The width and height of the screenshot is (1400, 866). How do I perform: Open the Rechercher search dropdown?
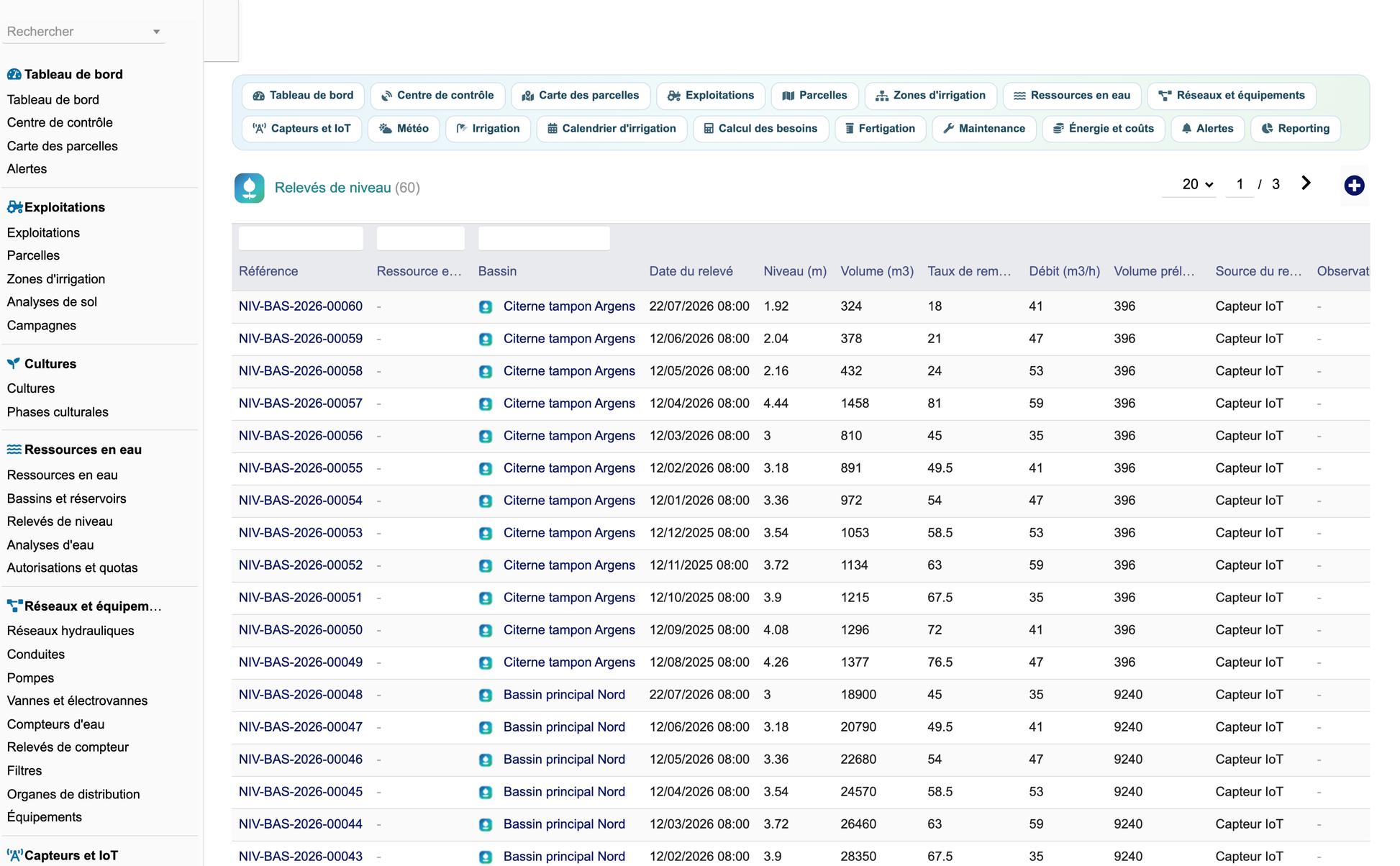83,32
